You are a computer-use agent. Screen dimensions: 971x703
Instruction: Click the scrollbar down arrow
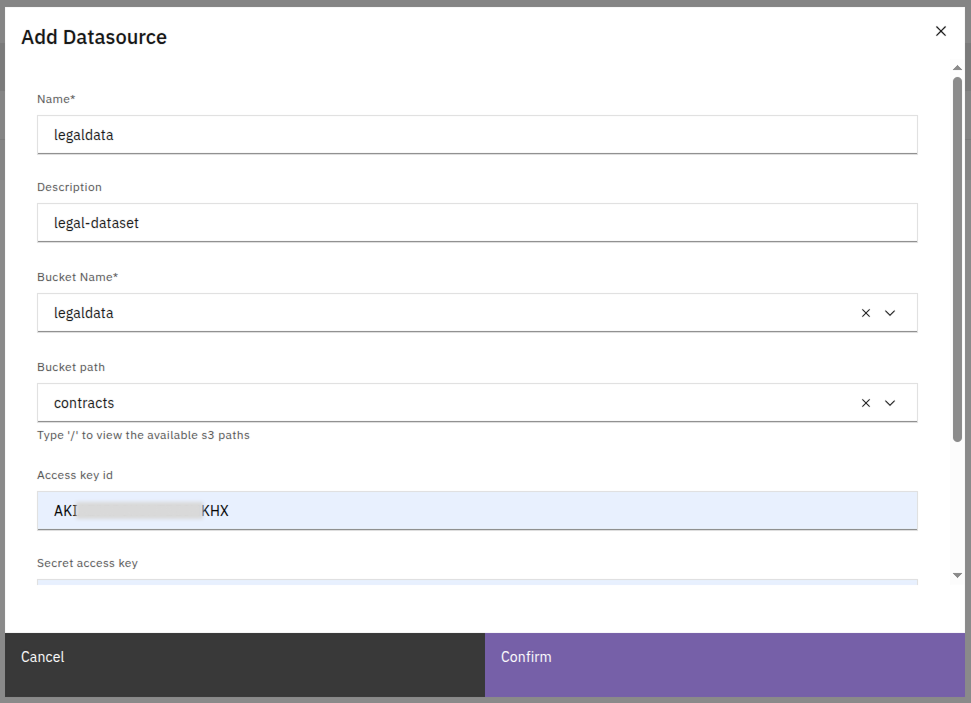tap(957, 575)
